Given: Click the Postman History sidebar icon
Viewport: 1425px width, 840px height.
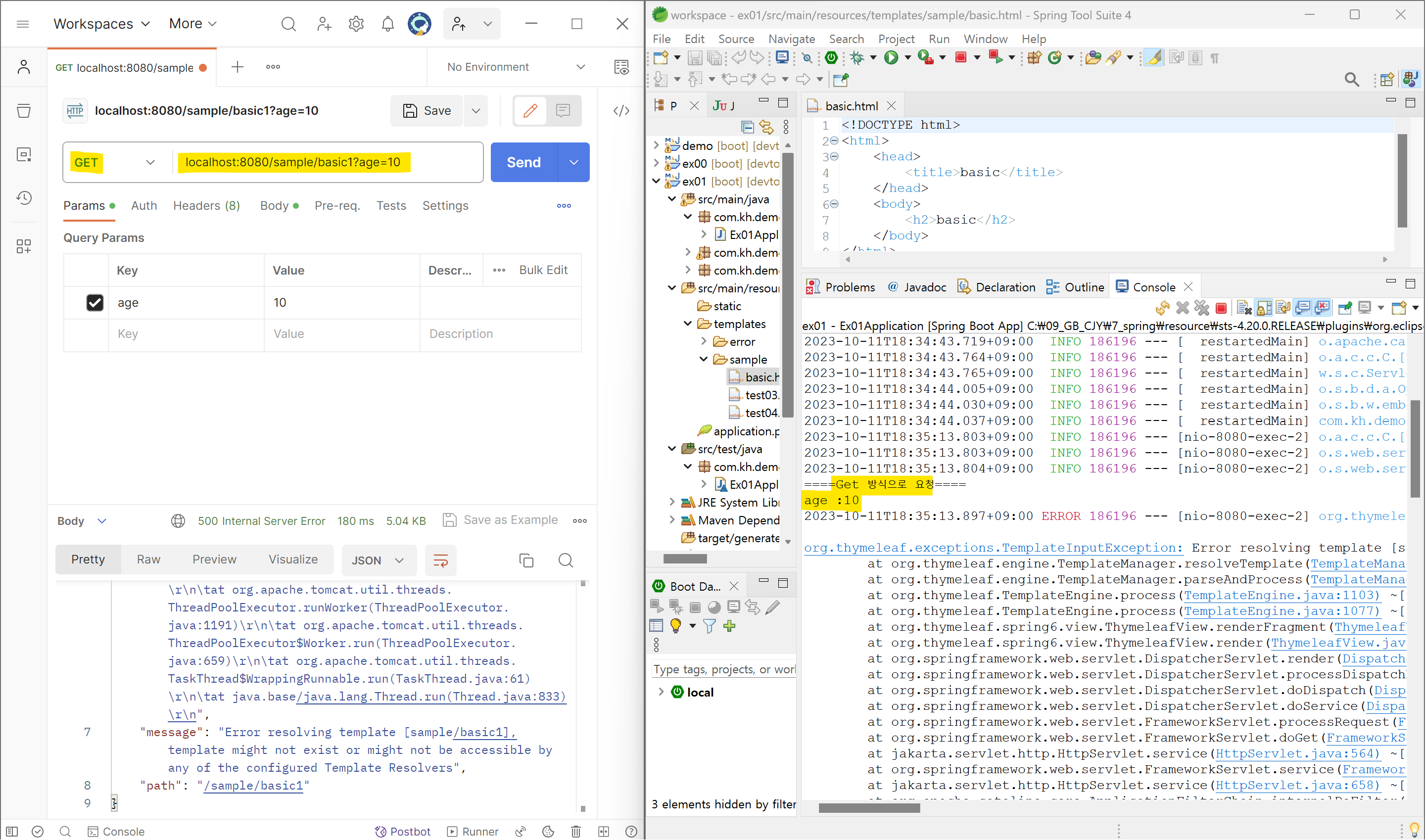Looking at the screenshot, I should [24, 197].
